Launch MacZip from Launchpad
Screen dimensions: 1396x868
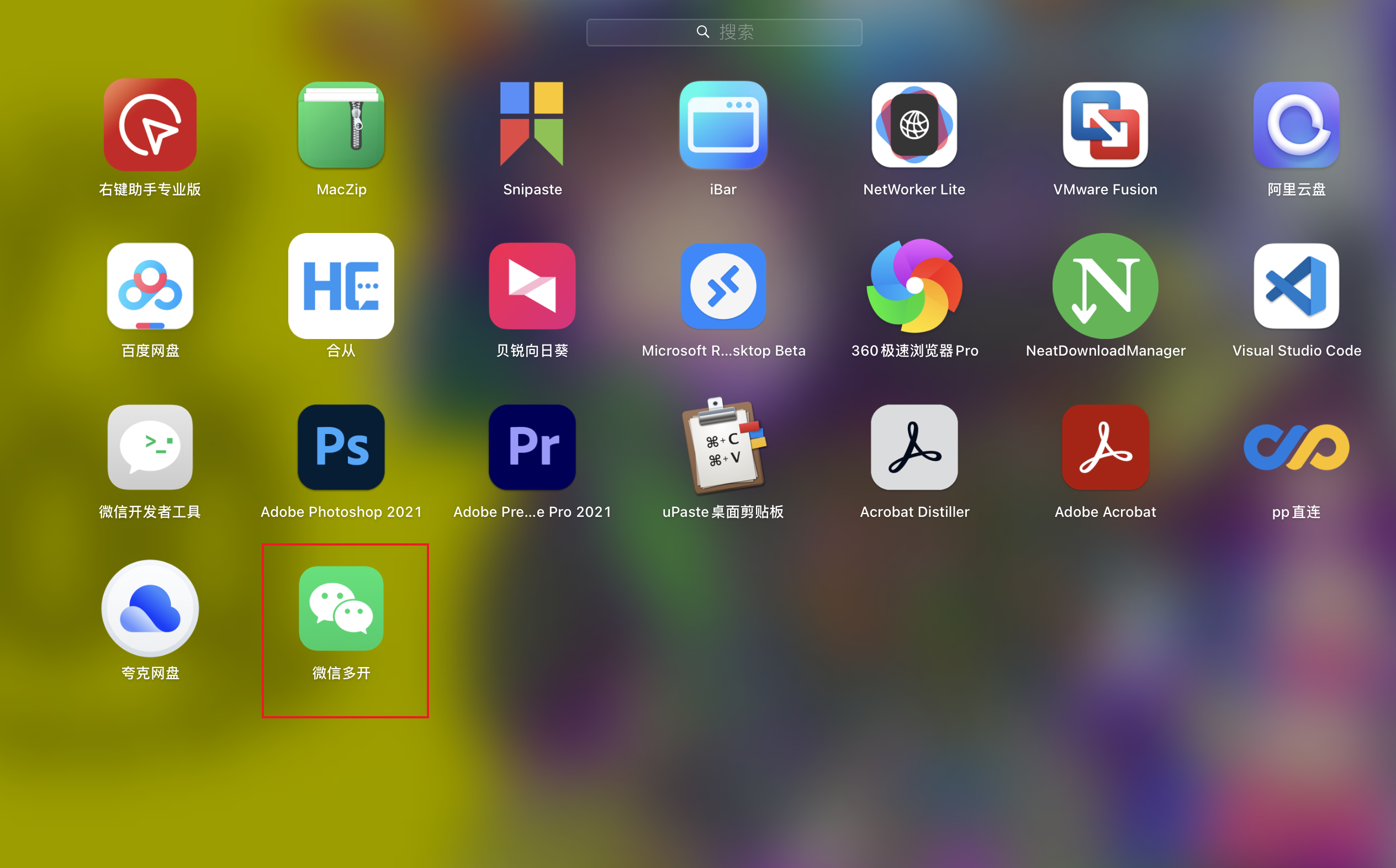point(341,125)
